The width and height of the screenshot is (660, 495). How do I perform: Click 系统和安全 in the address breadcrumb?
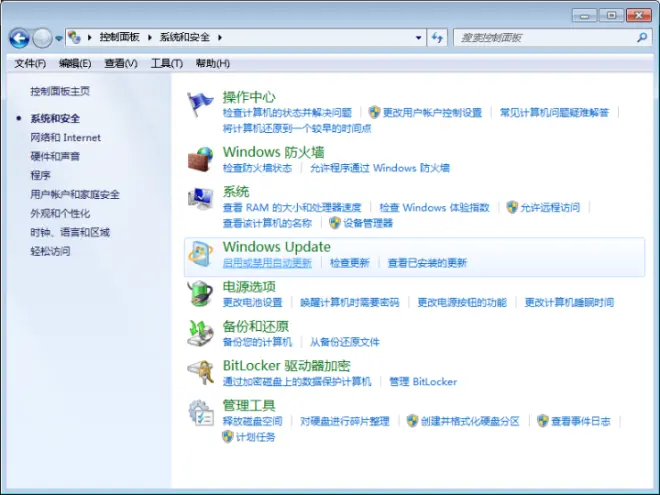[184, 37]
